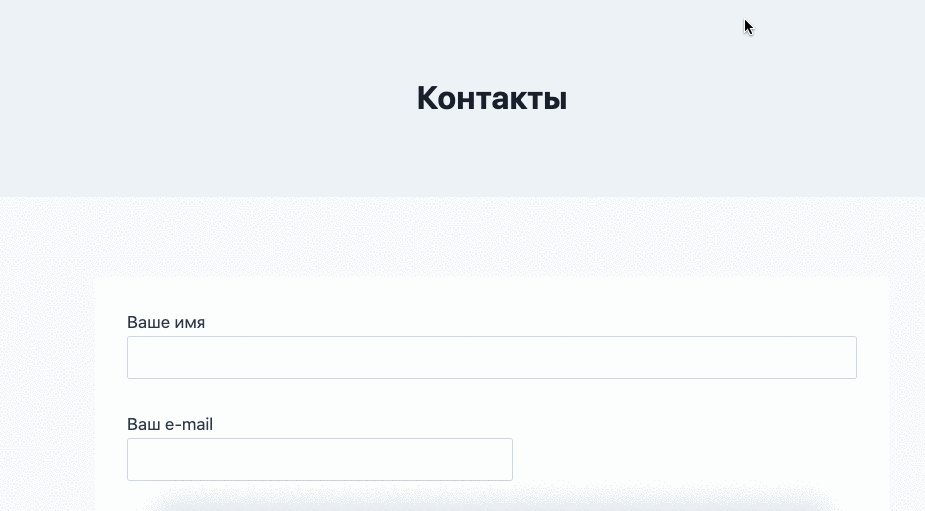Click the word "e-mail" in the email label

coord(188,424)
